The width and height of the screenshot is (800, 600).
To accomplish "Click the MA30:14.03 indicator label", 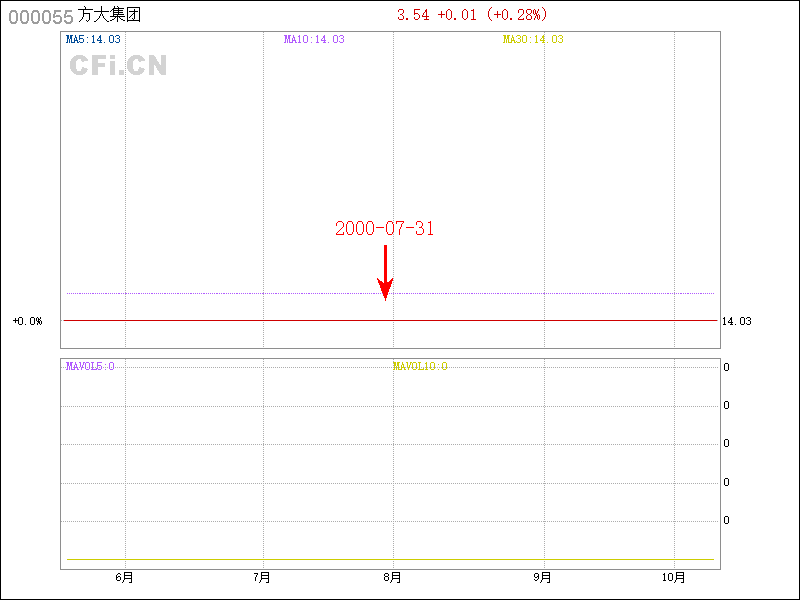I will tap(533, 39).
